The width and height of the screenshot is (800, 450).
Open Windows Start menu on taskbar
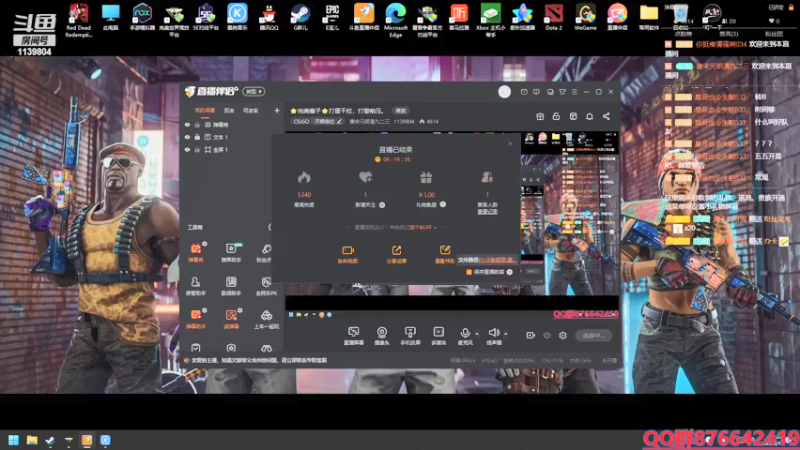point(14,440)
